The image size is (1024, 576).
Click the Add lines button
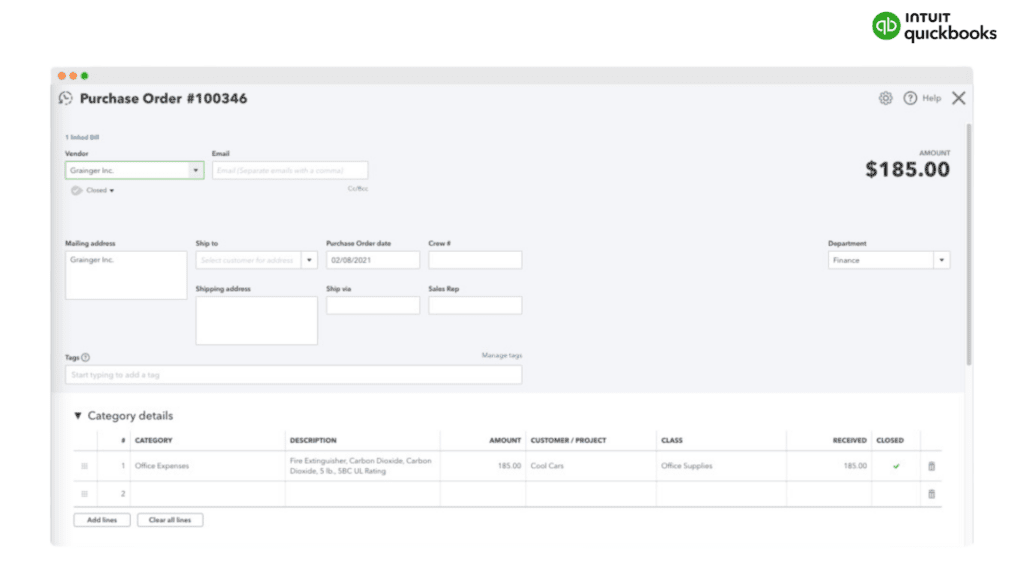click(102, 520)
